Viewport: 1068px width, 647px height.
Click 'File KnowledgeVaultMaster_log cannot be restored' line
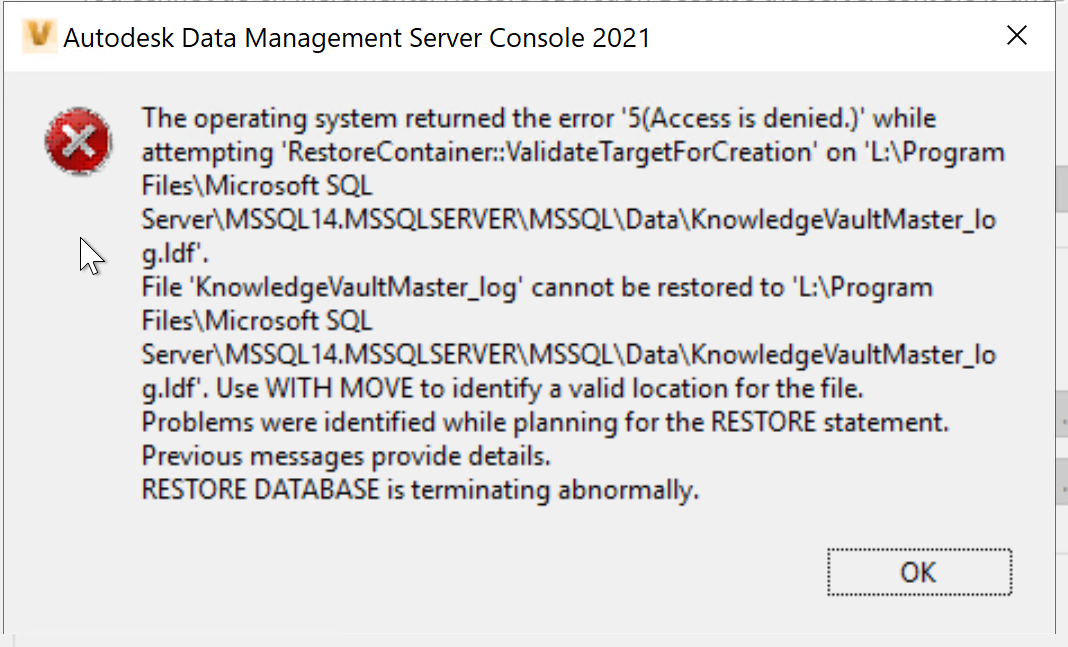[537, 288]
